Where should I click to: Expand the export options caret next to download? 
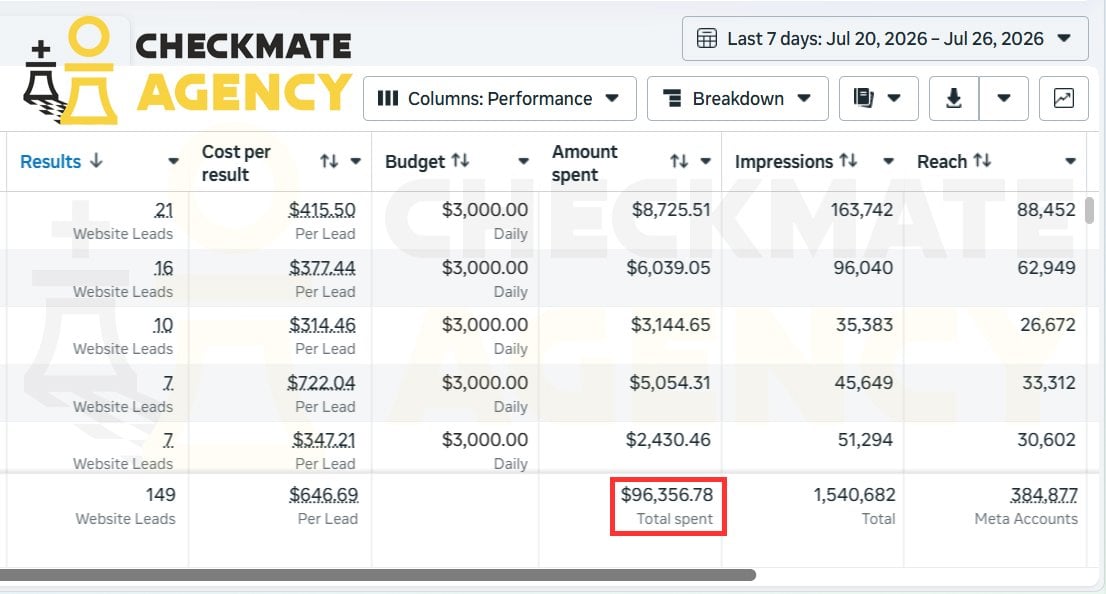1003,98
